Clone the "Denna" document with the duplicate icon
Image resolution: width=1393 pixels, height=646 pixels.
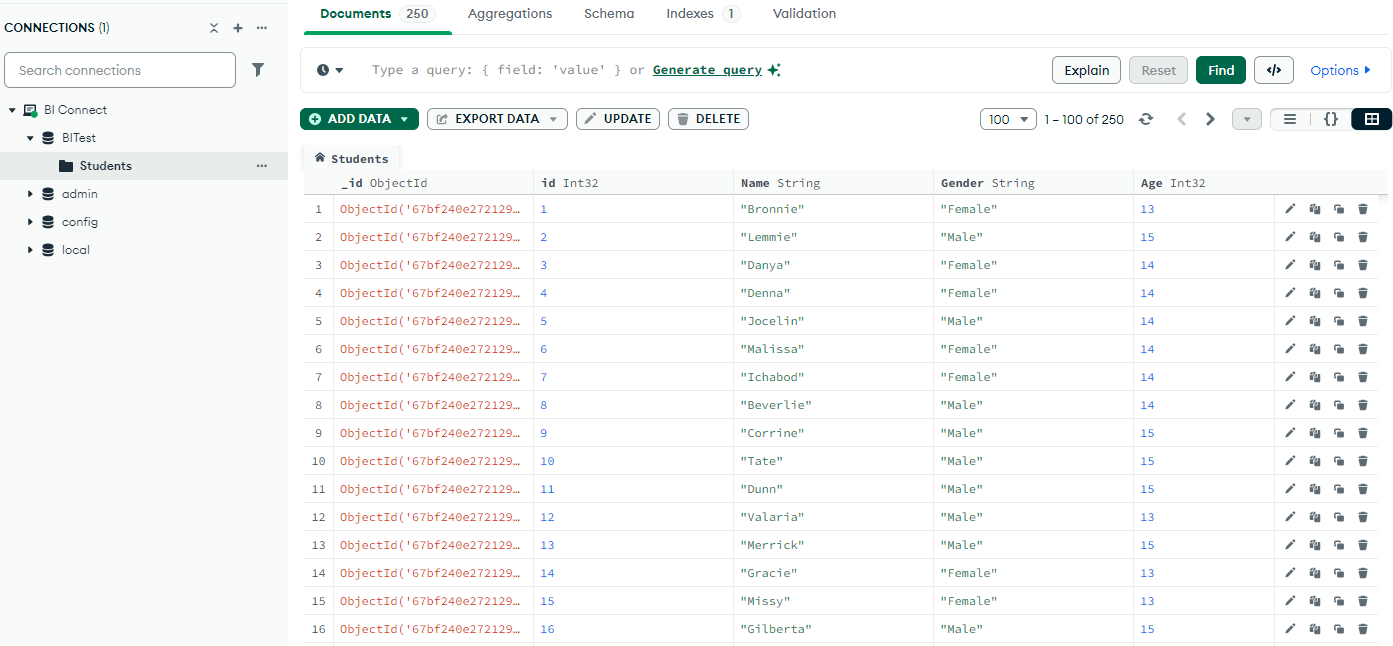tap(1339, 292)
